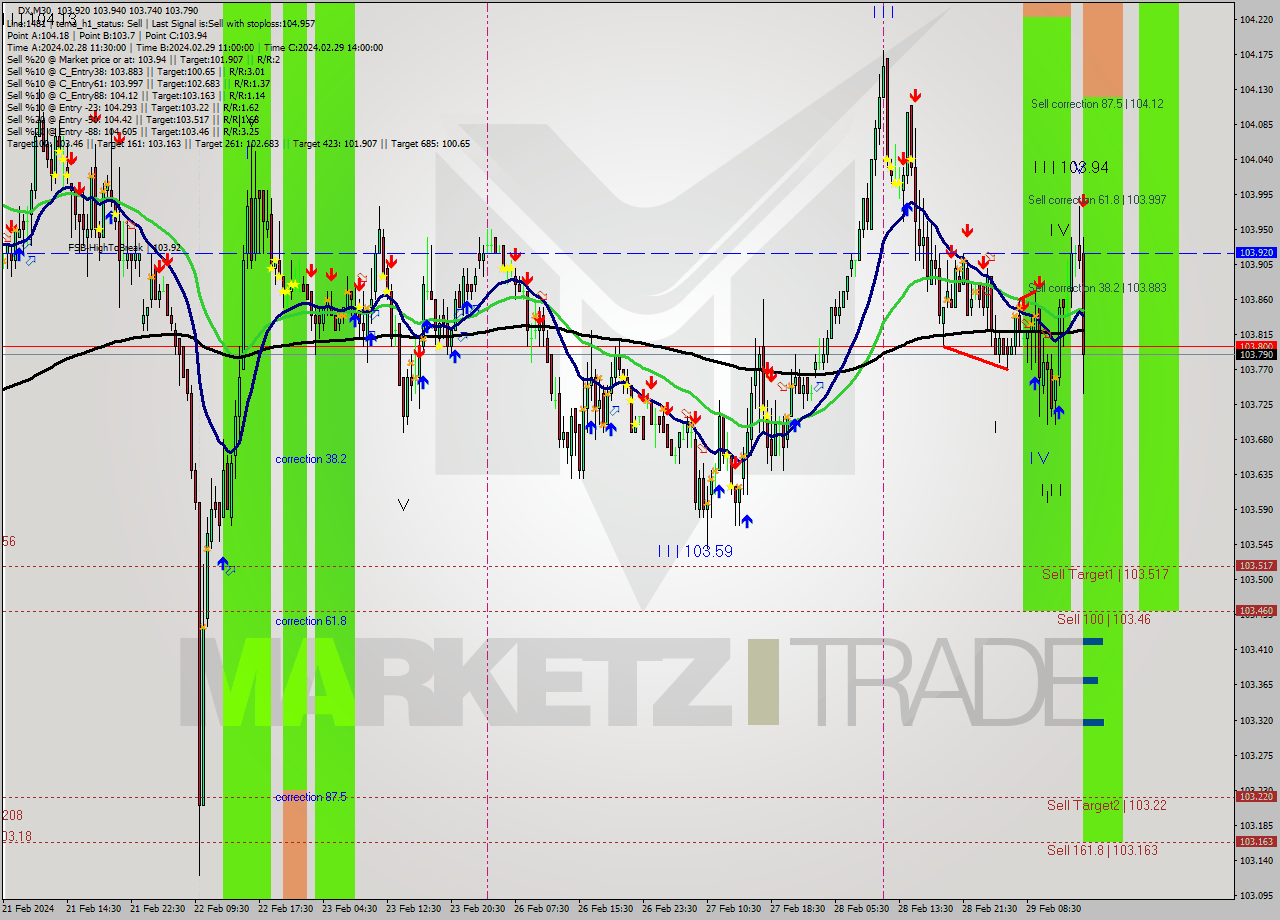
Task: Click the black price tag 103.790
Action: click(x=1256, y=354)
